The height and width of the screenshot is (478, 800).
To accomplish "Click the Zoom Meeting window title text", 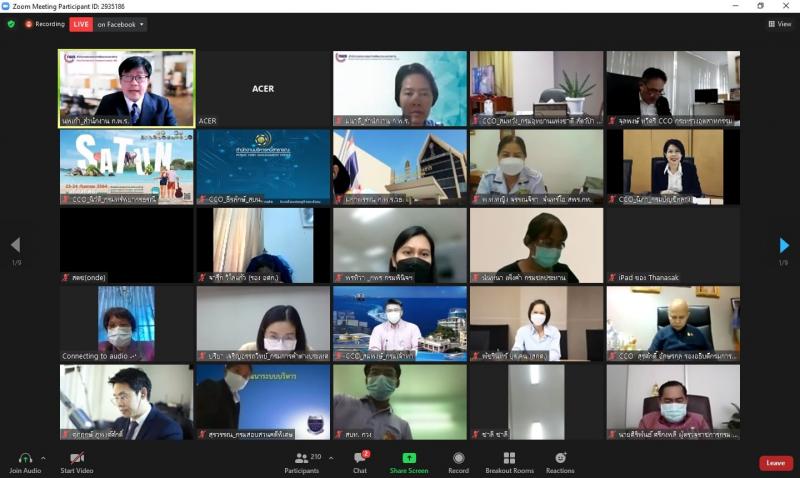I will point(68,6).
